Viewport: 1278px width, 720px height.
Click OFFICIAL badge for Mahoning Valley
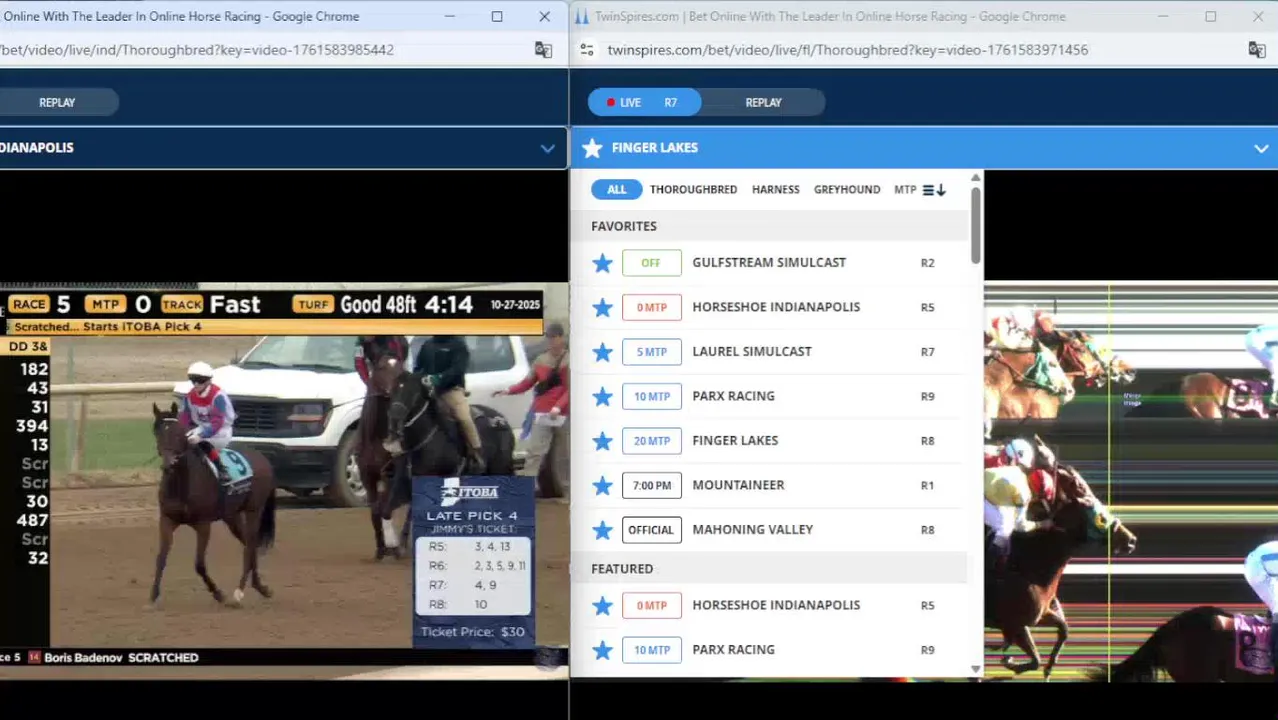(651, 530)
